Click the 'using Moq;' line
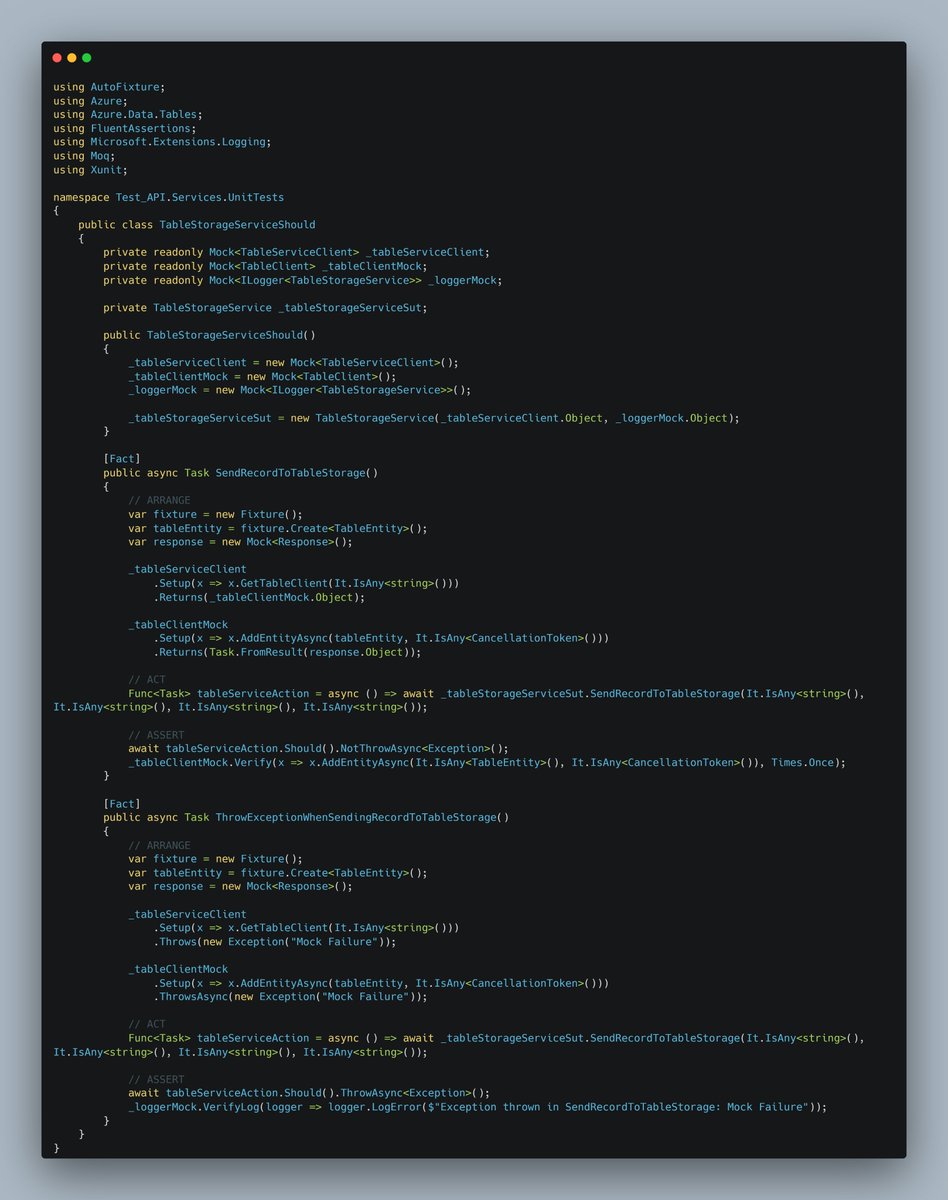 pos(86,156)
